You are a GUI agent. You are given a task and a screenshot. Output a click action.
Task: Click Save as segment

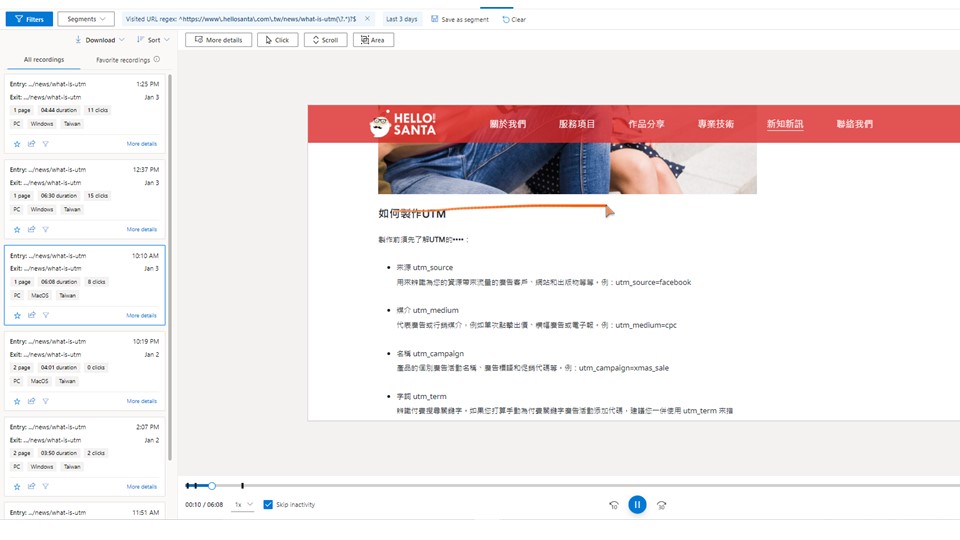point(460,19)
